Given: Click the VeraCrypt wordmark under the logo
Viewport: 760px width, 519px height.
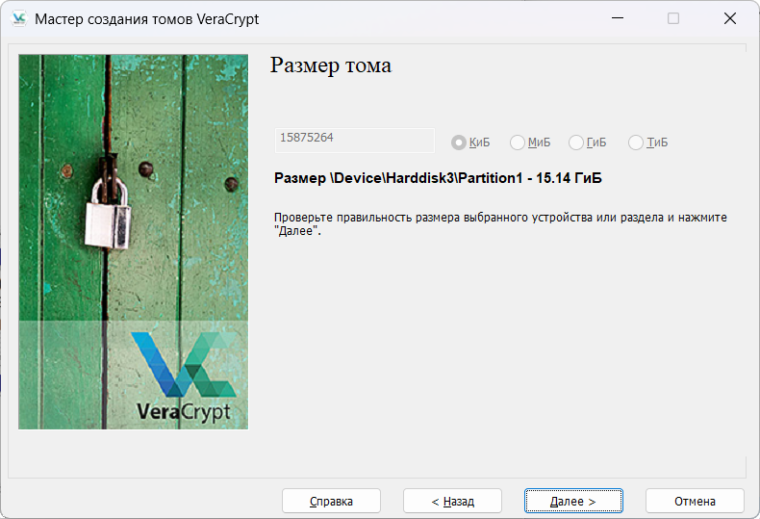Looking at the screenshot, I should [x=183, y=412].
